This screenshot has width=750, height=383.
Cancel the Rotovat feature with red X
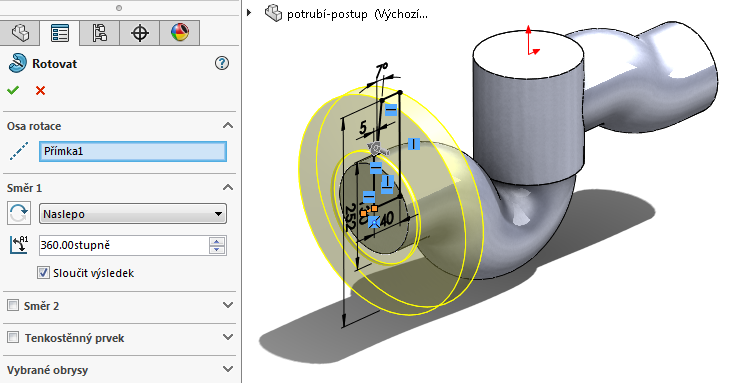tap(40, 90)
